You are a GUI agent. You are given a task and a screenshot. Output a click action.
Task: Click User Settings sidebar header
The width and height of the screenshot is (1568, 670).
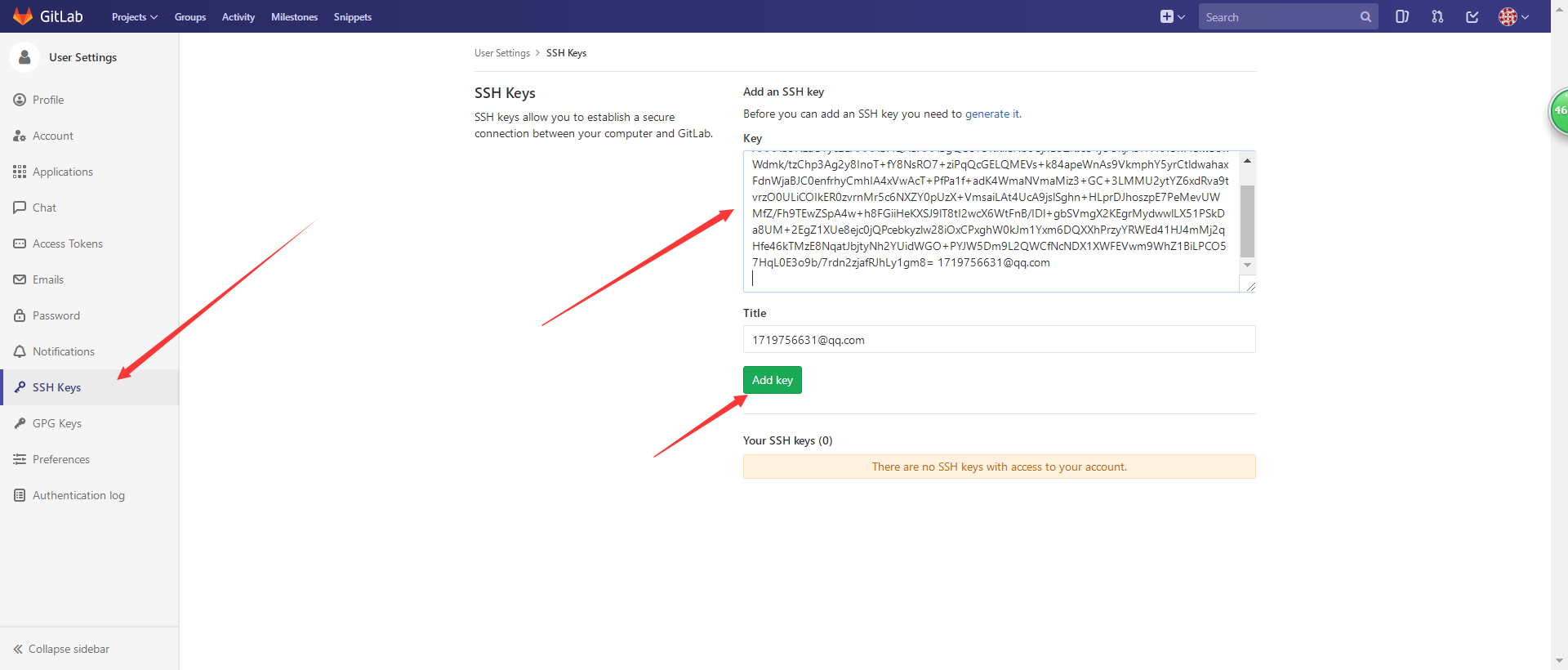[82, 57]
